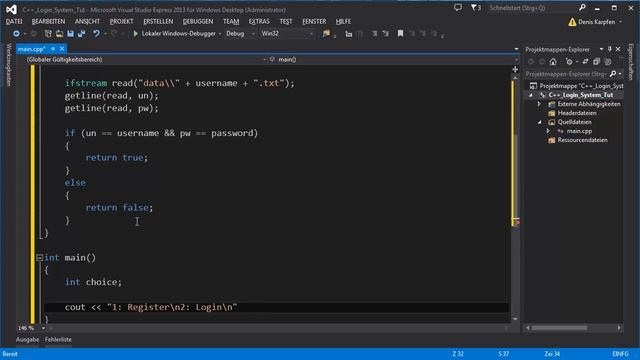This screenshot has height=360, width=640.
Task: Open the Eigenschaften side tab
Action: (631, 62)
